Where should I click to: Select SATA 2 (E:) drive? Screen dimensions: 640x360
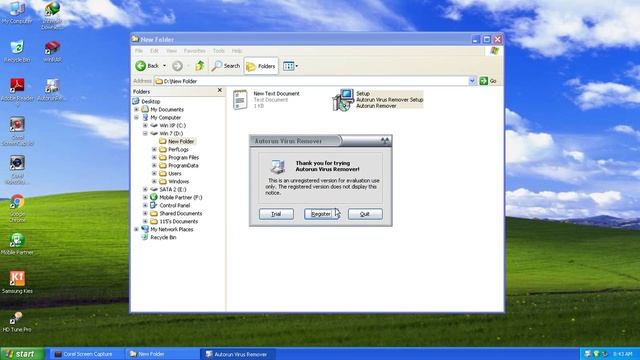173,189
